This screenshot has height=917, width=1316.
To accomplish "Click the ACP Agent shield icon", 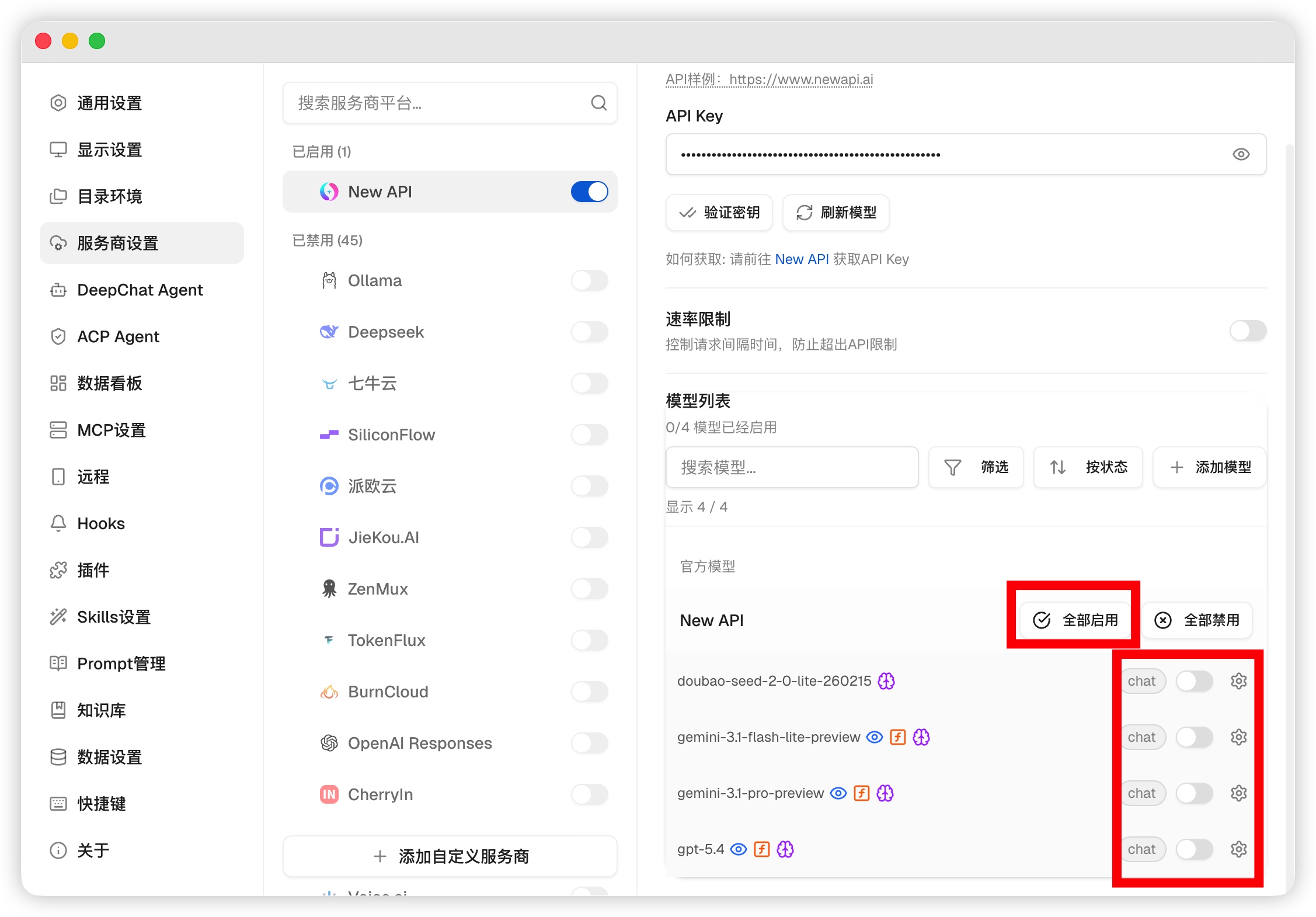I will (x=58, y=336).
